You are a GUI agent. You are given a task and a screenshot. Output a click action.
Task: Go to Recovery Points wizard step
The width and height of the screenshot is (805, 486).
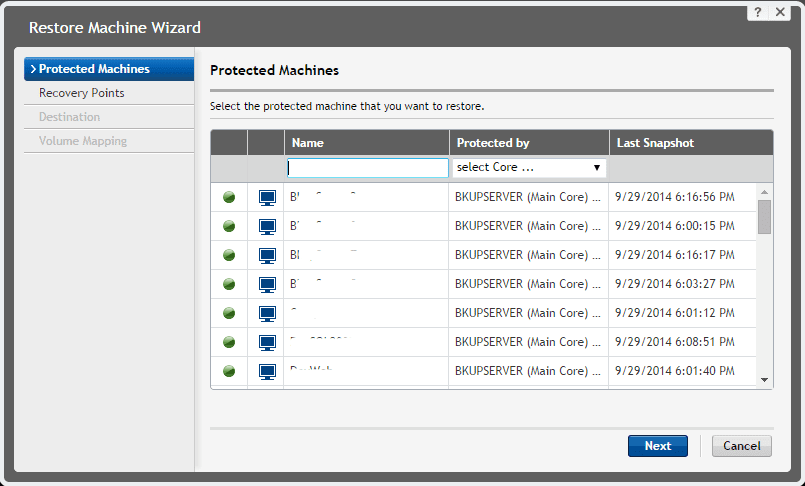point(82,93)
